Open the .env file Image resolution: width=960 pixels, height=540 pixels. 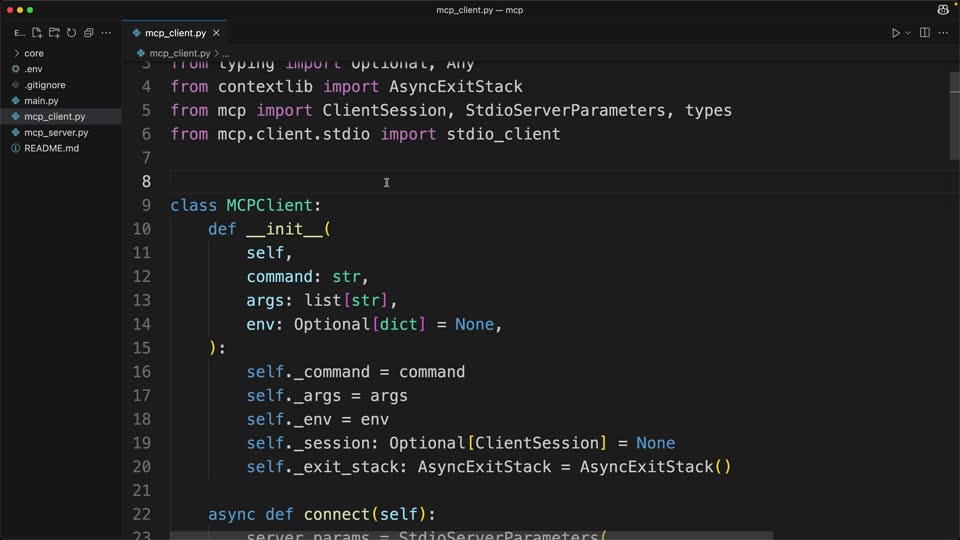pos(61,69)
